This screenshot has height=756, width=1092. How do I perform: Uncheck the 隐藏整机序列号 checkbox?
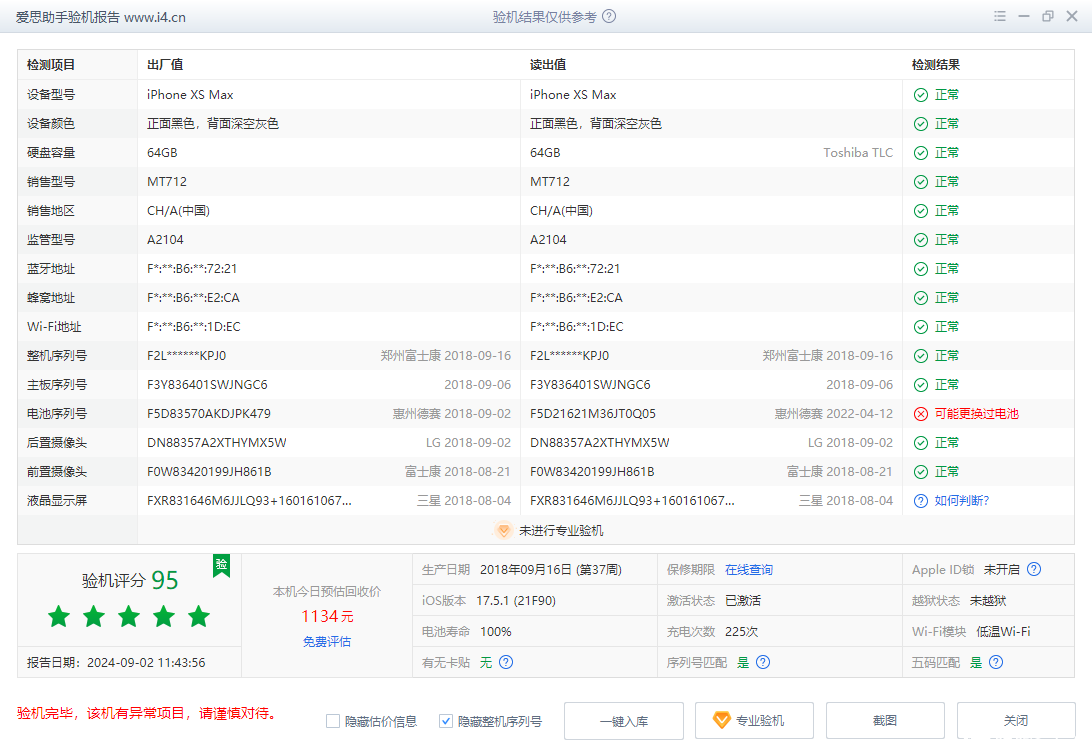[446, 721]
